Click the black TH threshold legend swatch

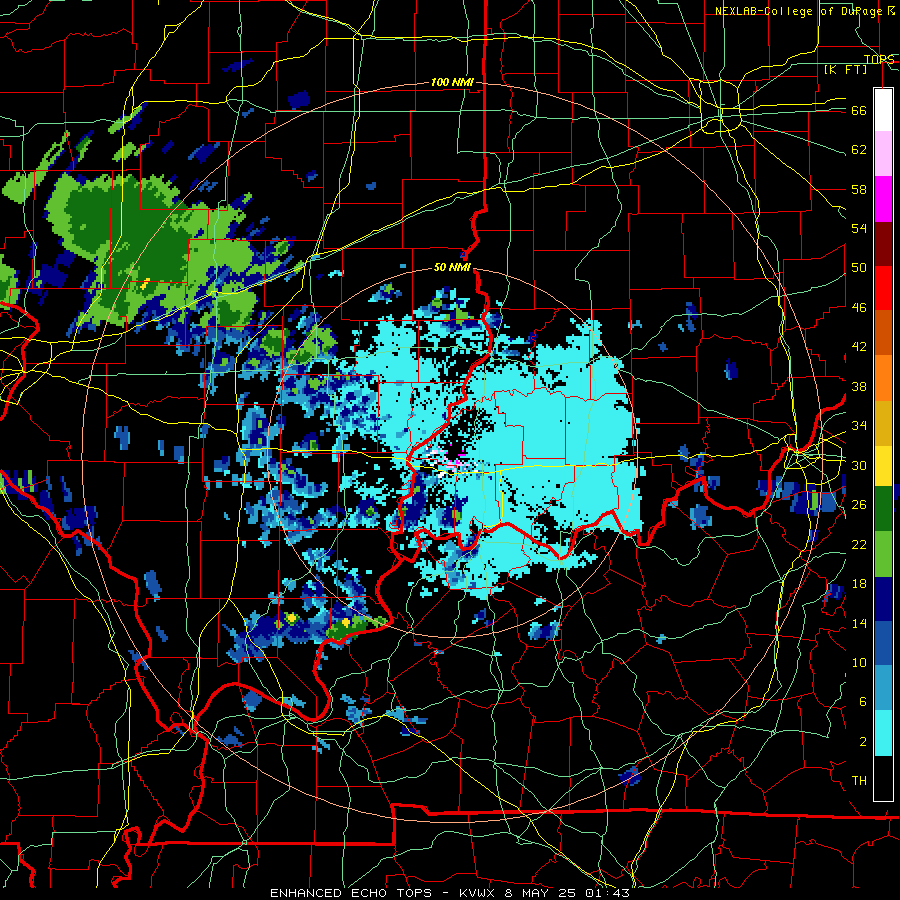tap(883, 778)
